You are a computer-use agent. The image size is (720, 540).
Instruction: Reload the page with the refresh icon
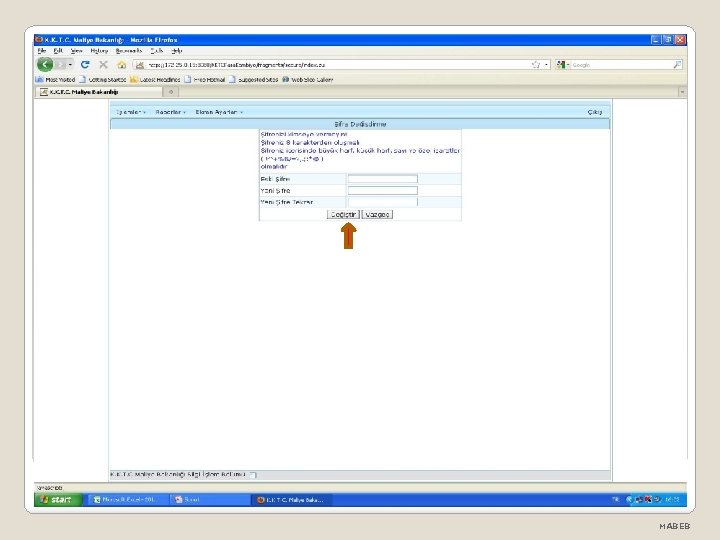[85, 65]
